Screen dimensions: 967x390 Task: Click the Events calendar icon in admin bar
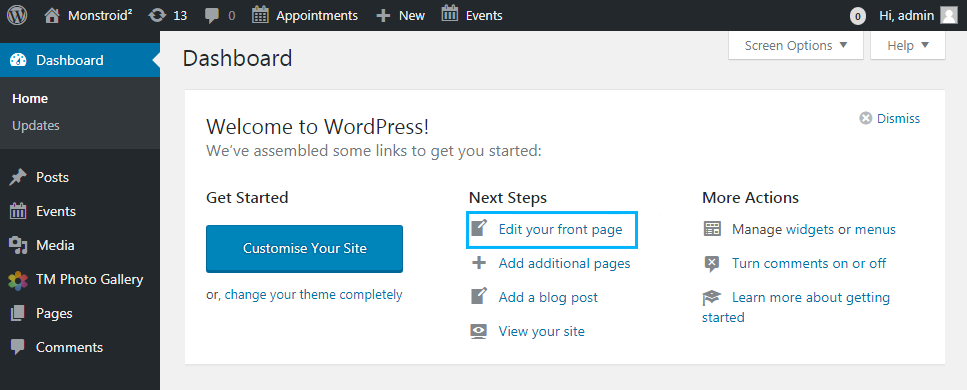coord(450,14)
